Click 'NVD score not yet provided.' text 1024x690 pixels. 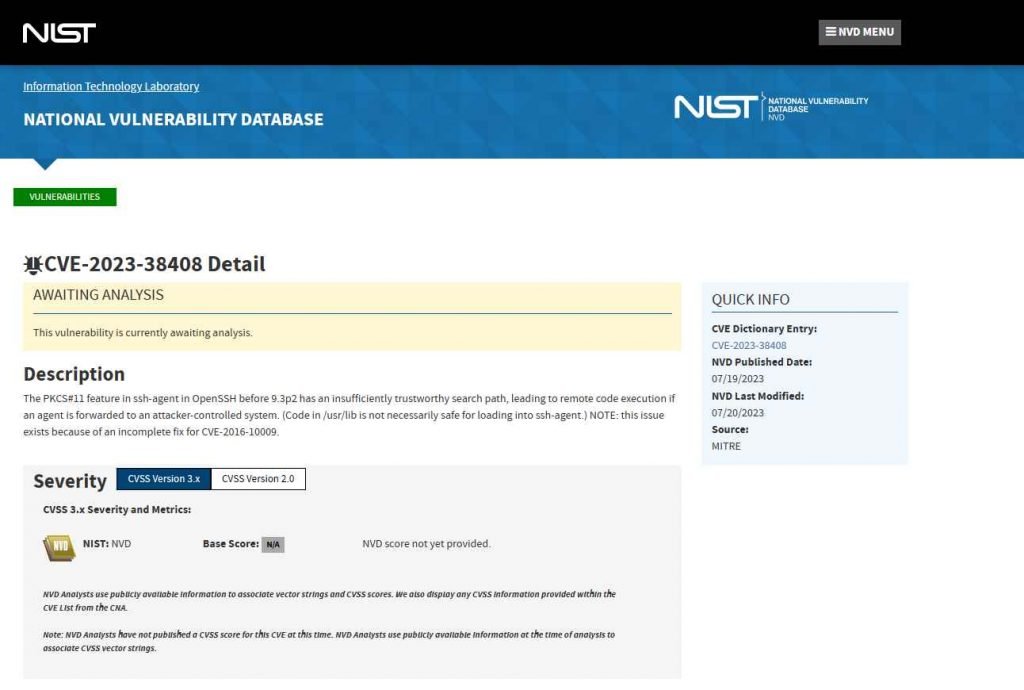click(426, 544)
